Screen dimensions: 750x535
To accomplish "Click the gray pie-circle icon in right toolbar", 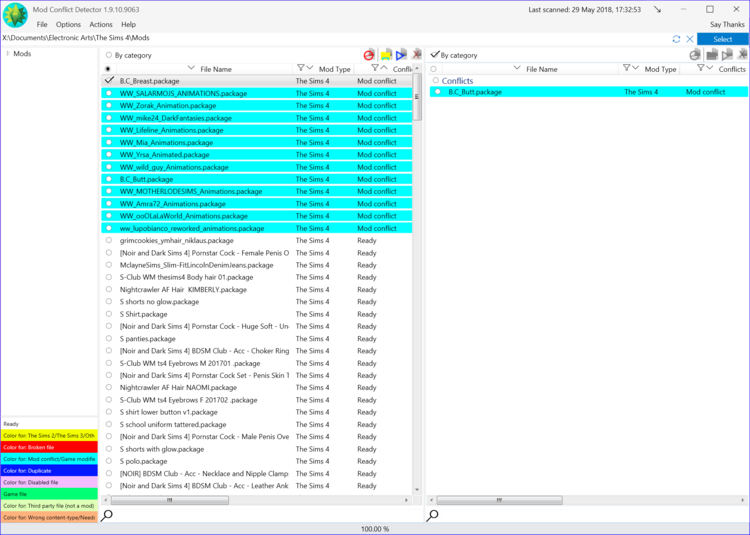I will click(x=695, y=55).
